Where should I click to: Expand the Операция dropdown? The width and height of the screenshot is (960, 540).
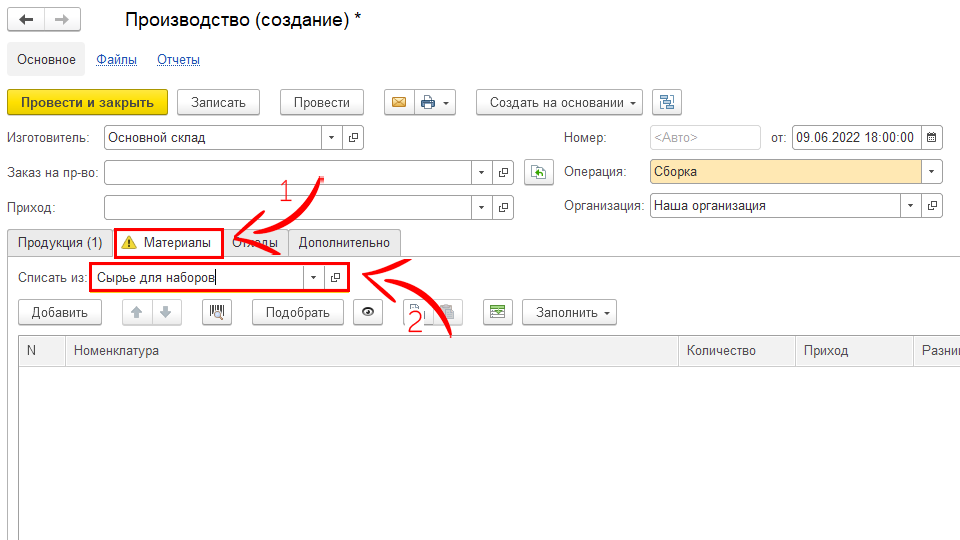pyautogui.click(x=932, y=172)
